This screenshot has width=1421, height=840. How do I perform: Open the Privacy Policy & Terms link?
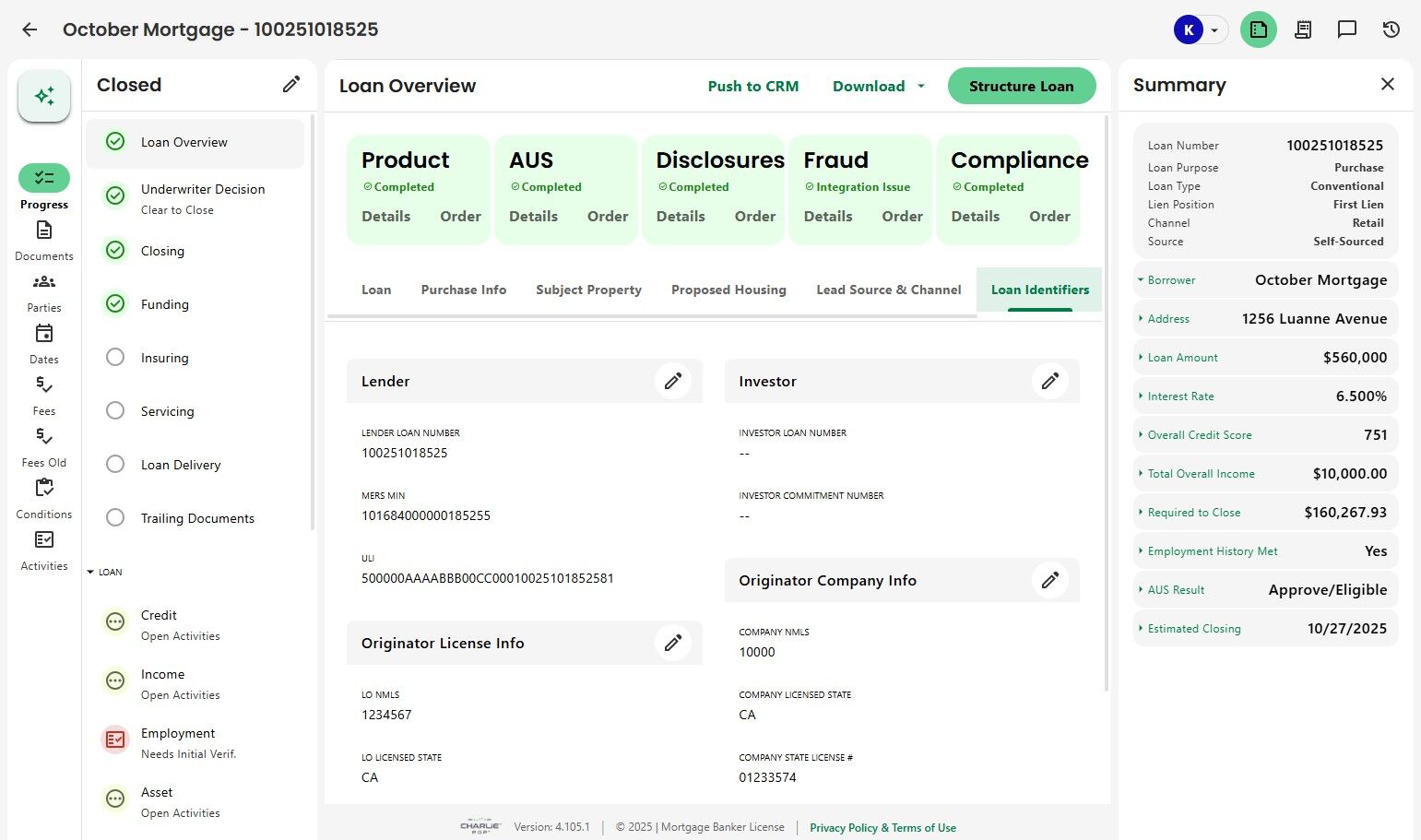coord(882,828)
